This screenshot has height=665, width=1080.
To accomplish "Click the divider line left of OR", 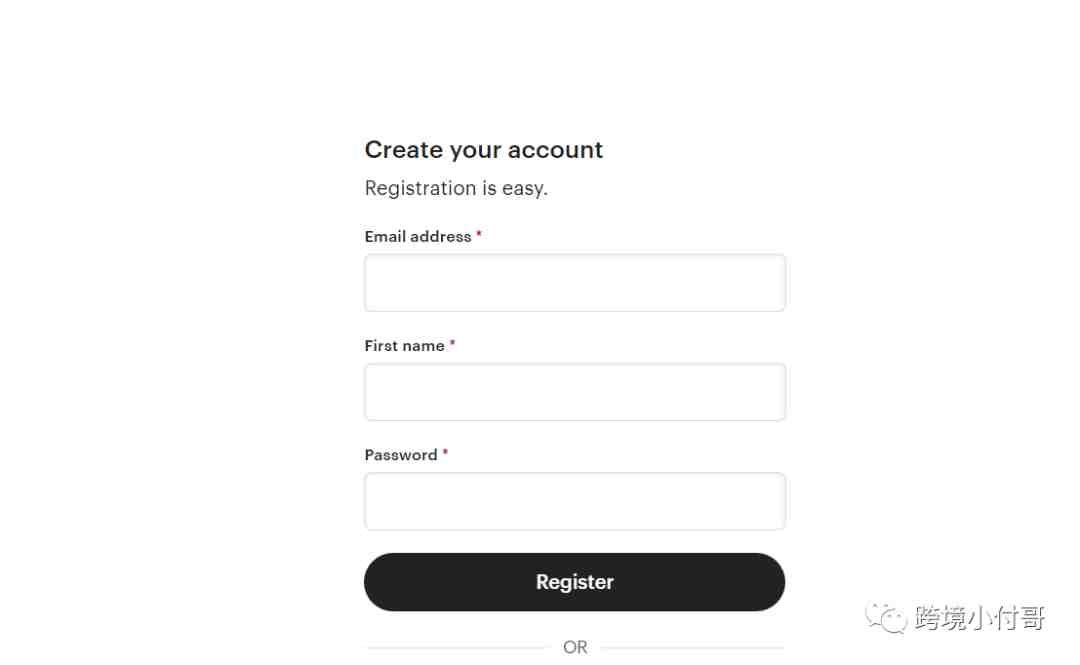I will [456, 647].
